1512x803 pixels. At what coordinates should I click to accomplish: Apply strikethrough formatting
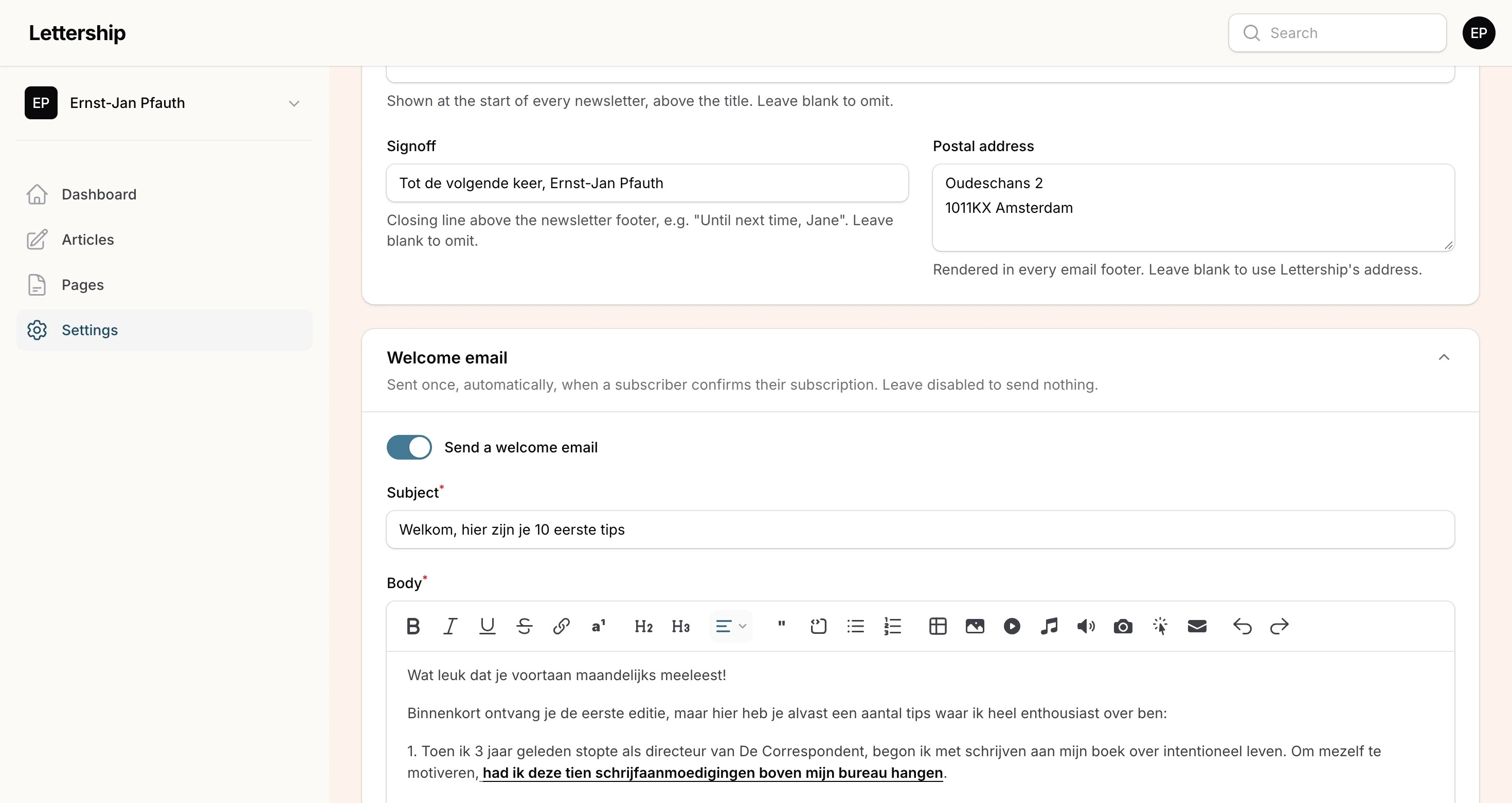click(524, 626)
